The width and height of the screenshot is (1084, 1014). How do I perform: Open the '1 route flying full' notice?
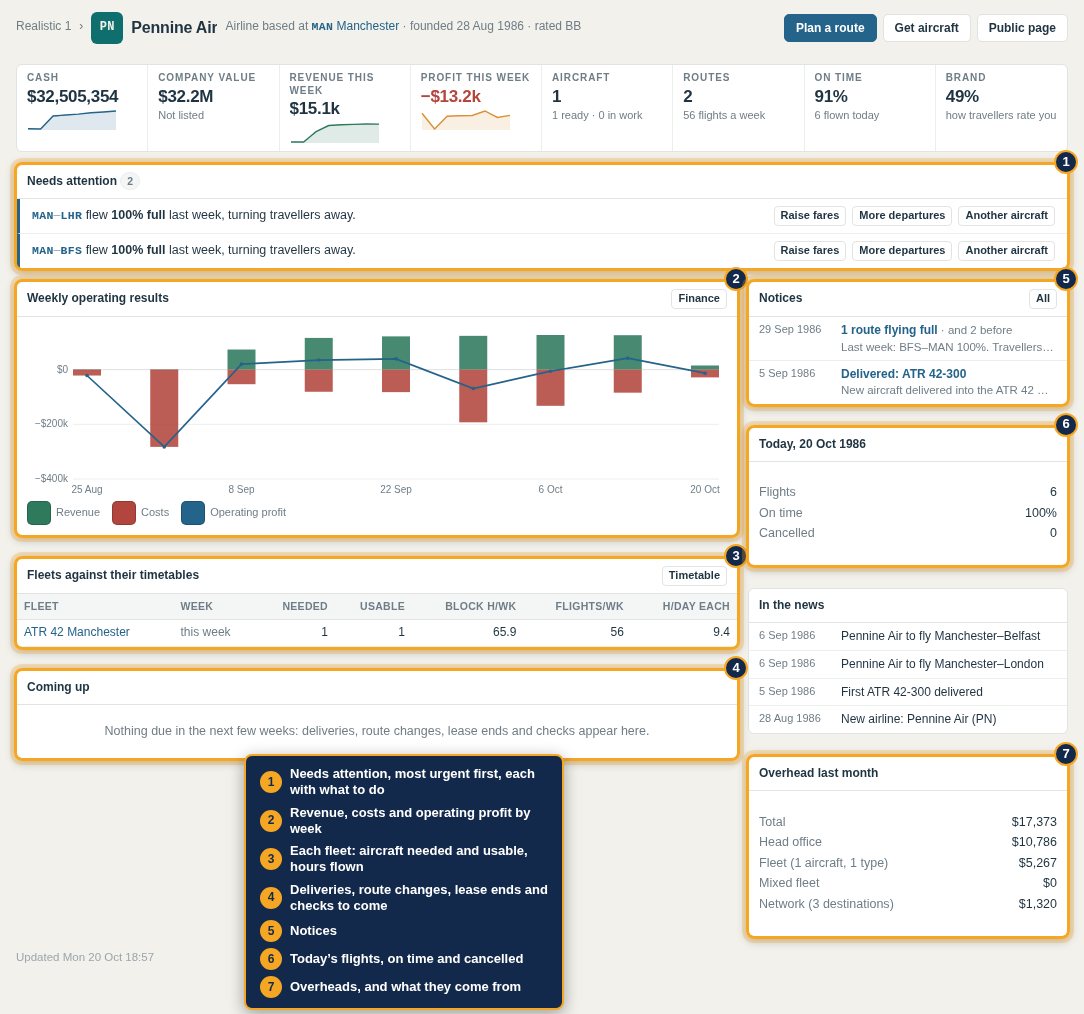[889, 330]
